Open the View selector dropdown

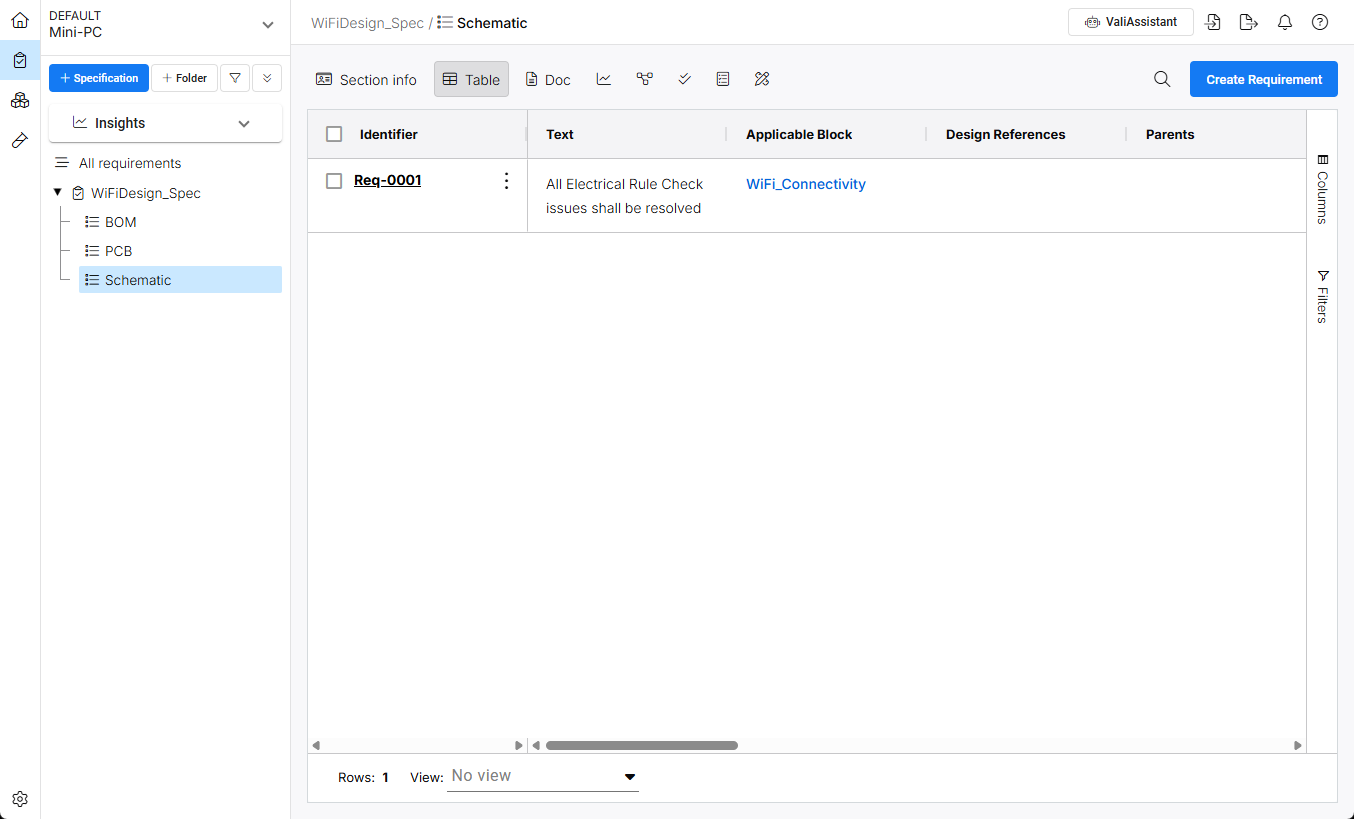(542, 777)
